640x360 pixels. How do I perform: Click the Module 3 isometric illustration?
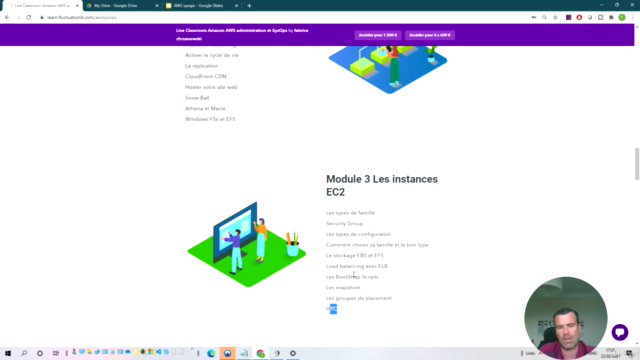(x=247, y=244)
